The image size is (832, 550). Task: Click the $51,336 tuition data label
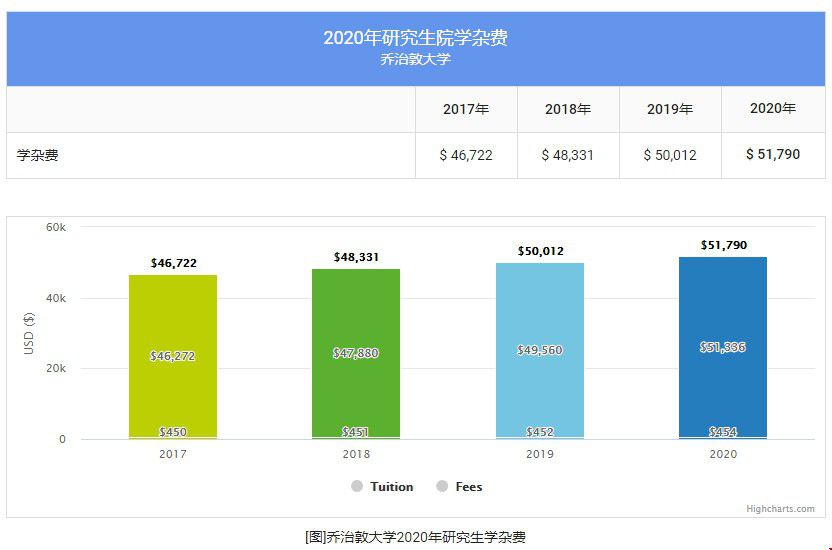(723, 347)
